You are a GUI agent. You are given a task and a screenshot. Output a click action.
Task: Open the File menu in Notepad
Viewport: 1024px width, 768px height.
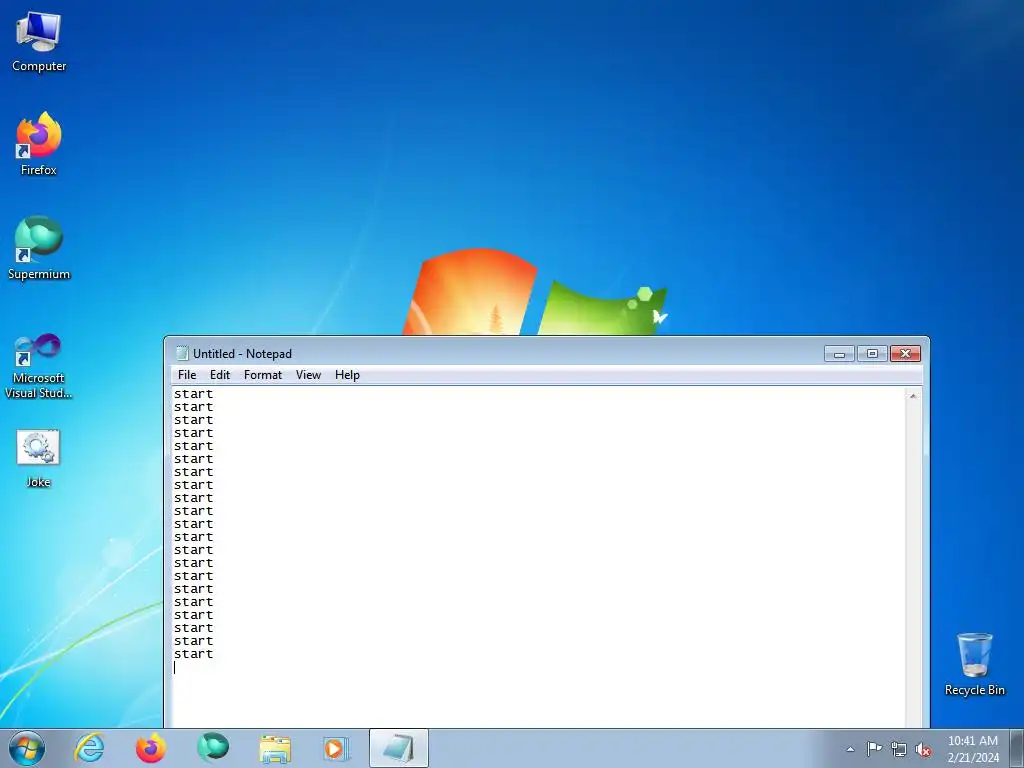pos(187,375)
